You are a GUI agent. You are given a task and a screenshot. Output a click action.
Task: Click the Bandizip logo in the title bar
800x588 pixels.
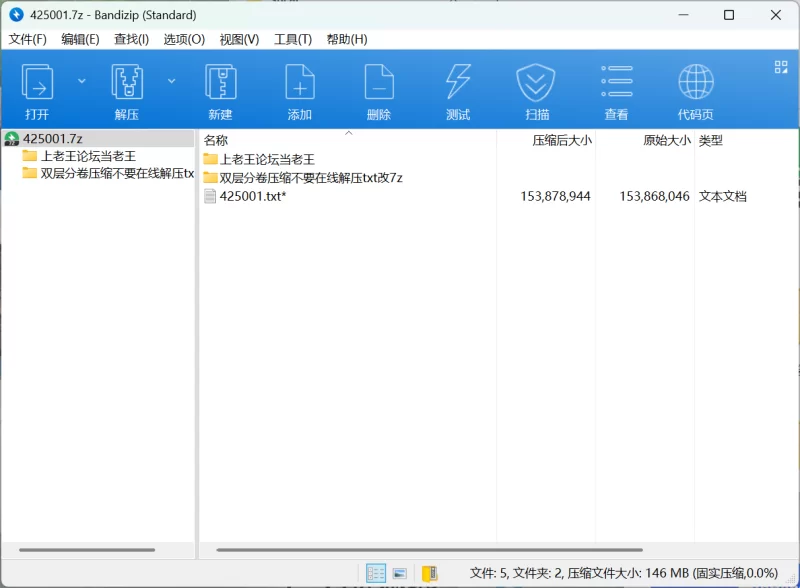[16, 15]
